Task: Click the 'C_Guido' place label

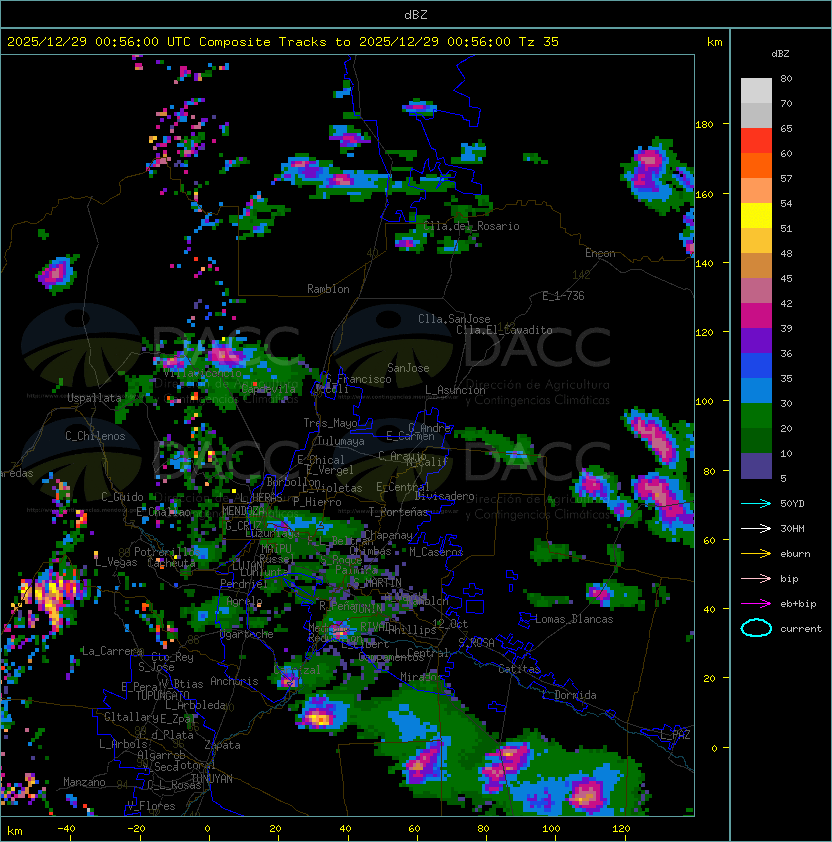Action: coord(122,497)
